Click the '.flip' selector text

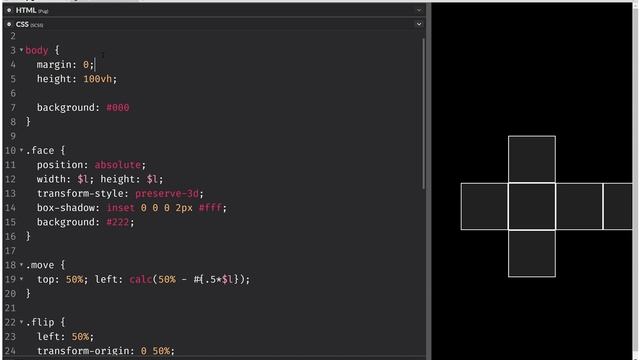(40, 322)
